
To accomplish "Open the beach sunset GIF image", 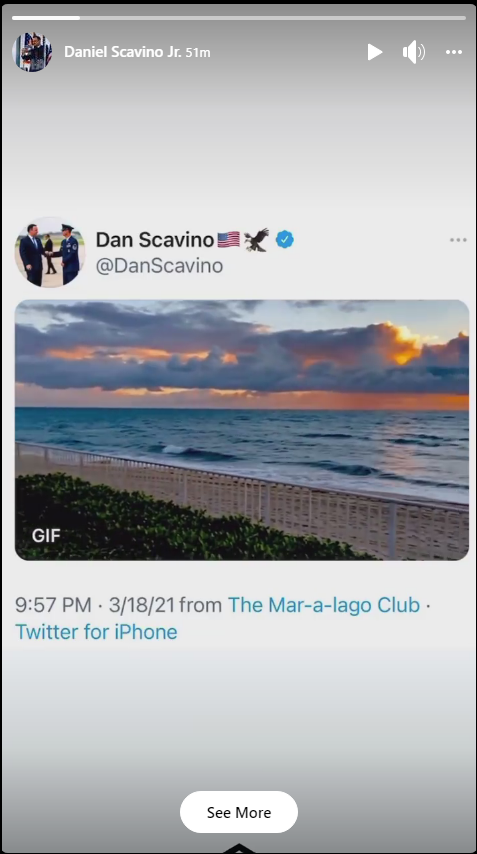I will pos(242,430).
